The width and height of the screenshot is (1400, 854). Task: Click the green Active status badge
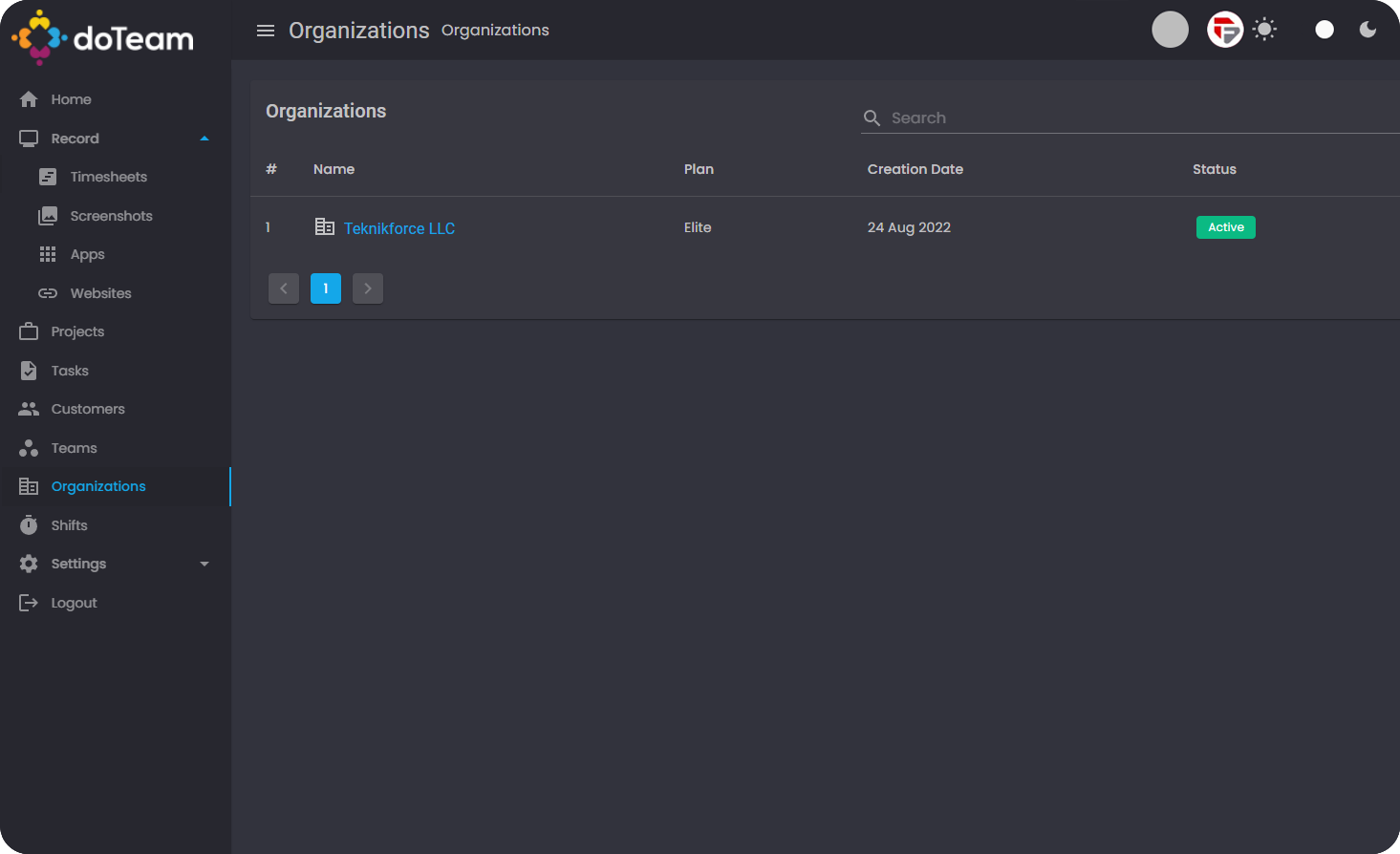[1225, 227]
